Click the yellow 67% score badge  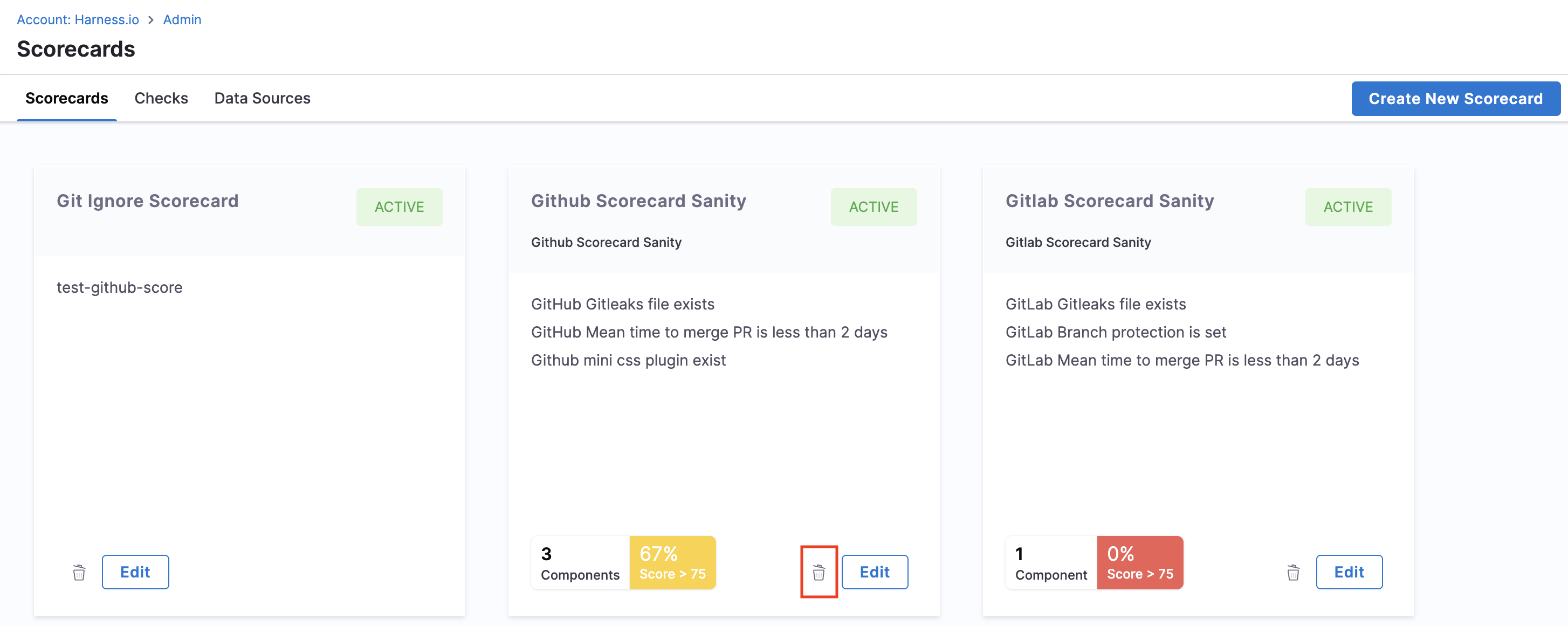pos(672,563)
